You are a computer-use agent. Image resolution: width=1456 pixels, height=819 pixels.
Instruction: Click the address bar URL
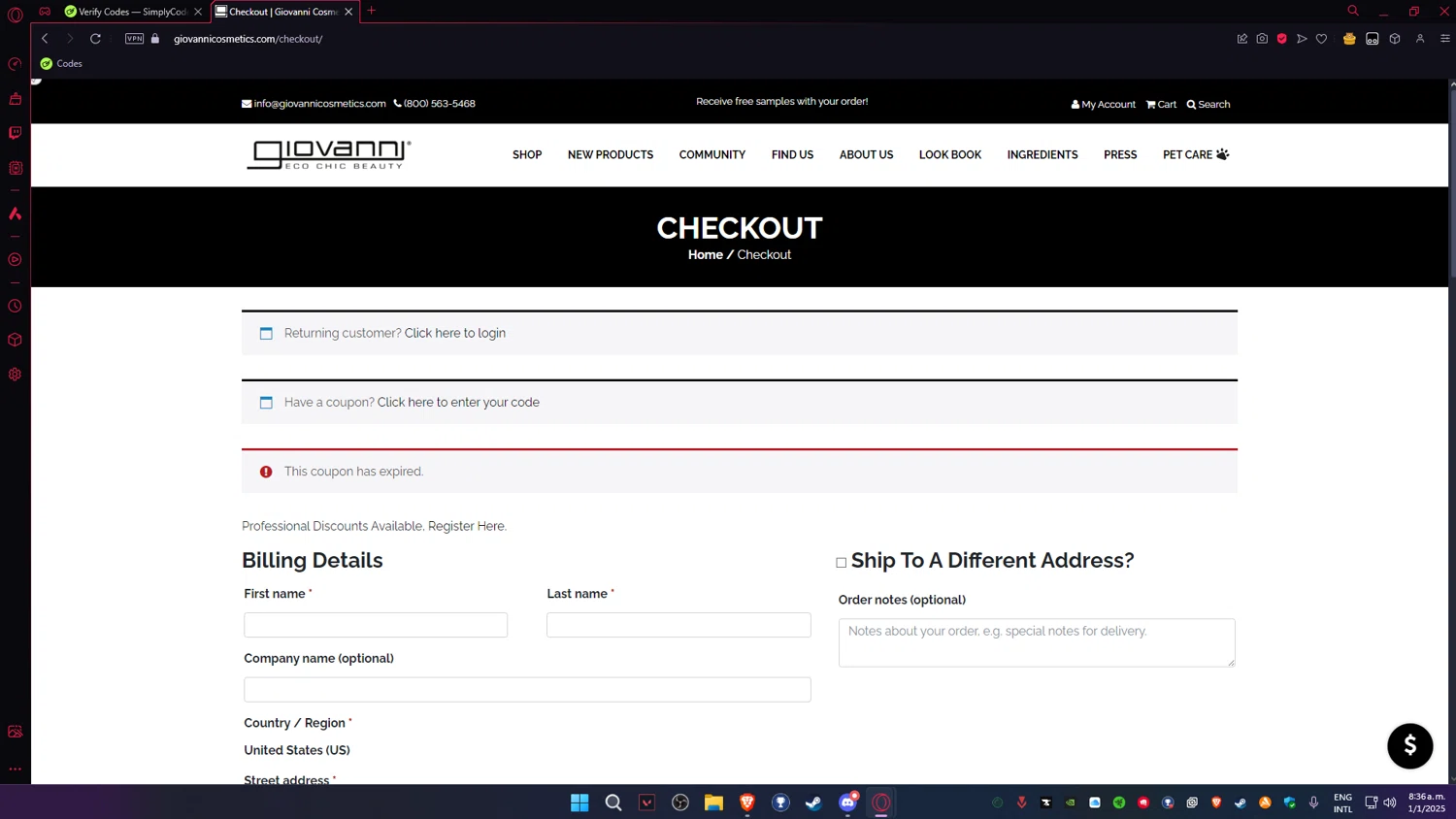click(x=248, y=39)
